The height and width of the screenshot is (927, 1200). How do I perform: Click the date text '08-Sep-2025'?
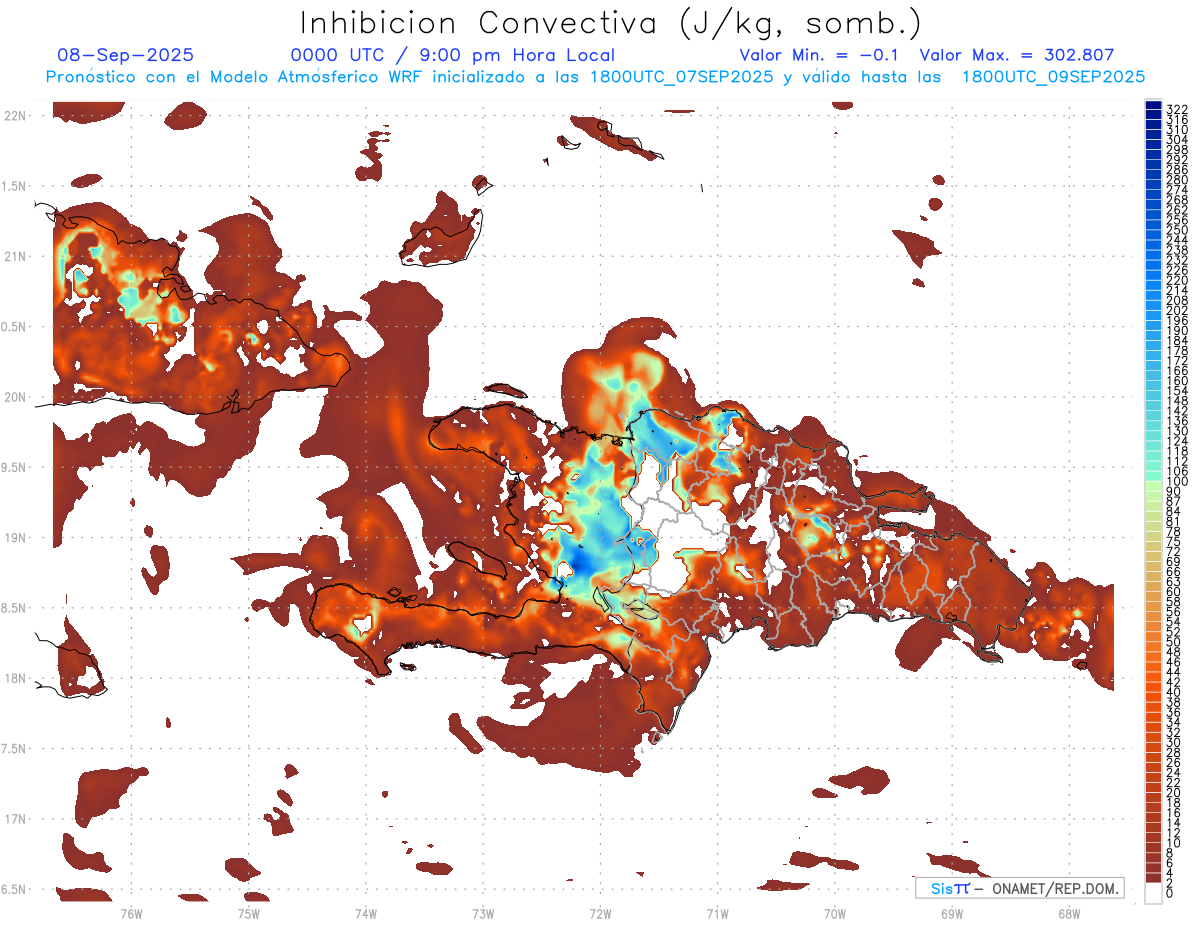[126, 55]
